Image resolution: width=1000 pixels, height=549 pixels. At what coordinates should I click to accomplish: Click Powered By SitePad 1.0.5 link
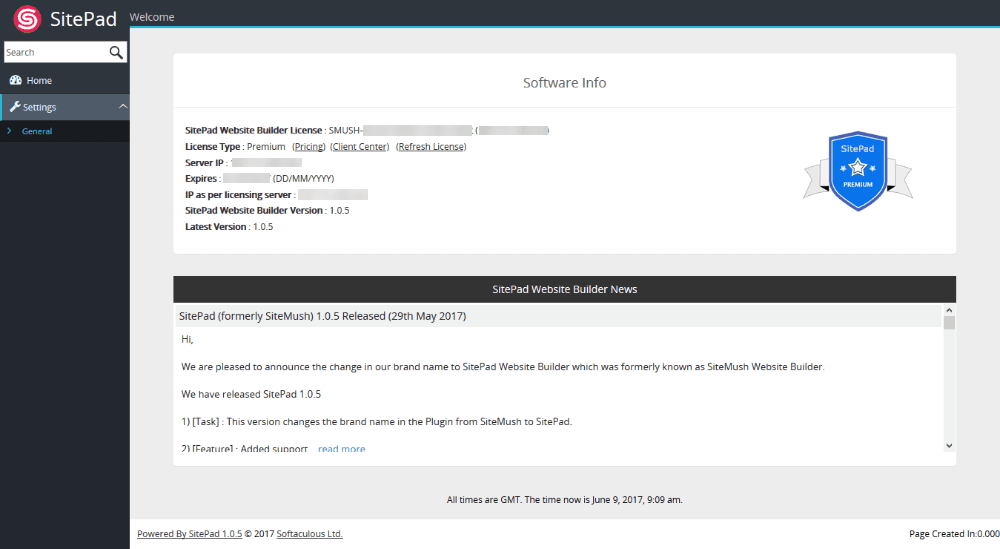(x=189, y=534)
